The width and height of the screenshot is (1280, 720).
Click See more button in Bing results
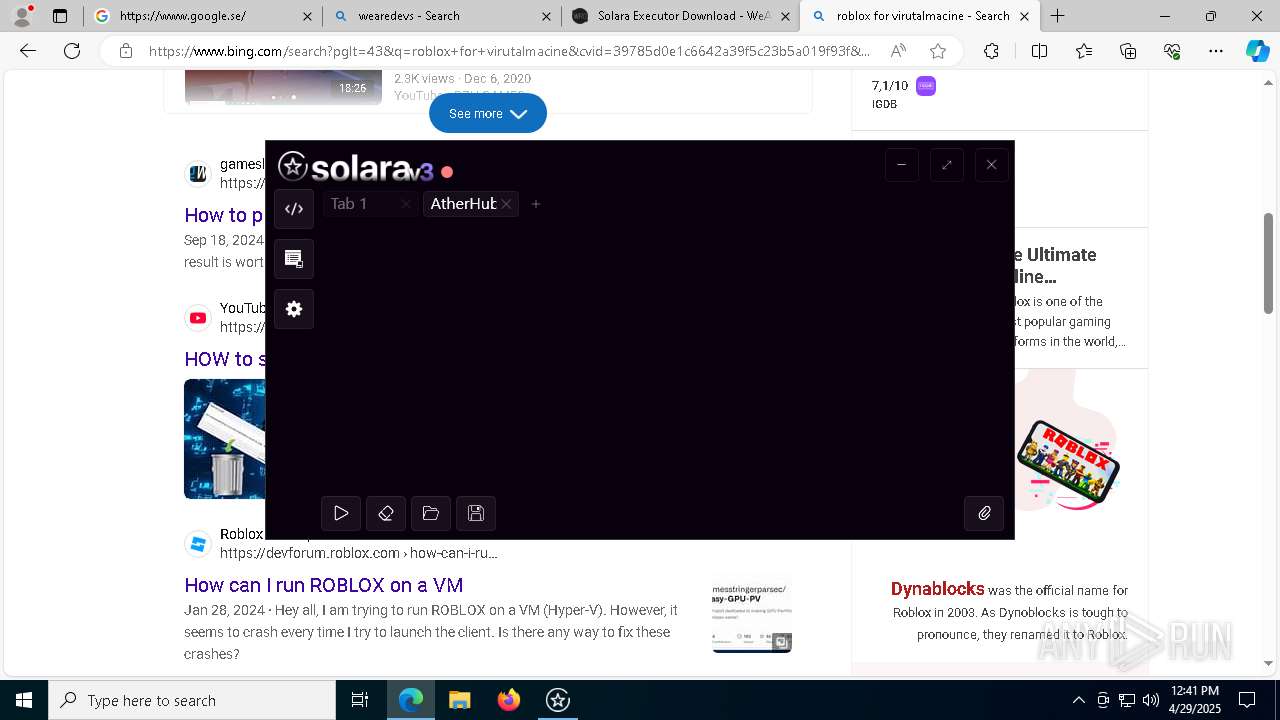(488, 113)
